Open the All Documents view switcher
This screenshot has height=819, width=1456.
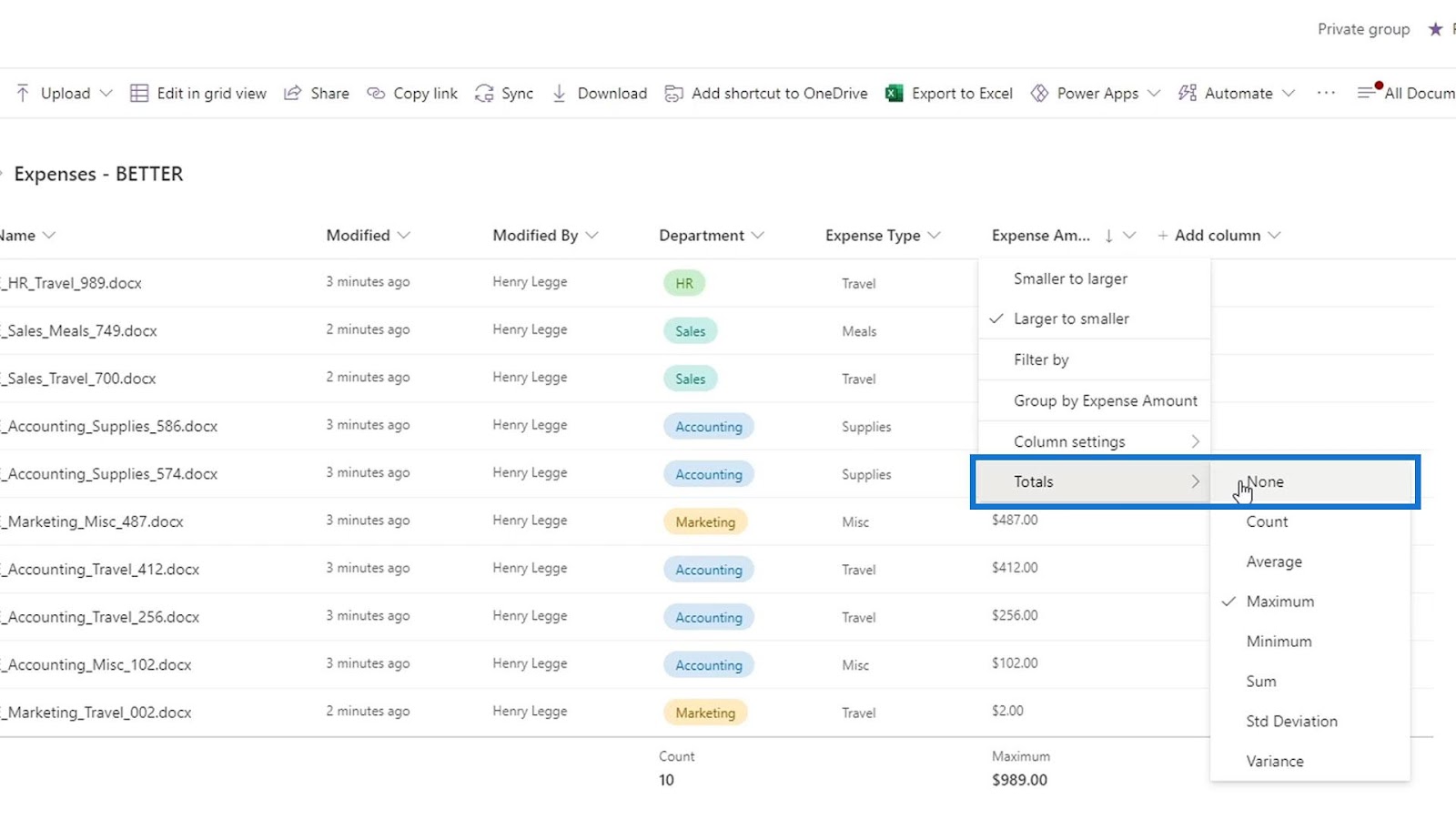click(1406, 93)
